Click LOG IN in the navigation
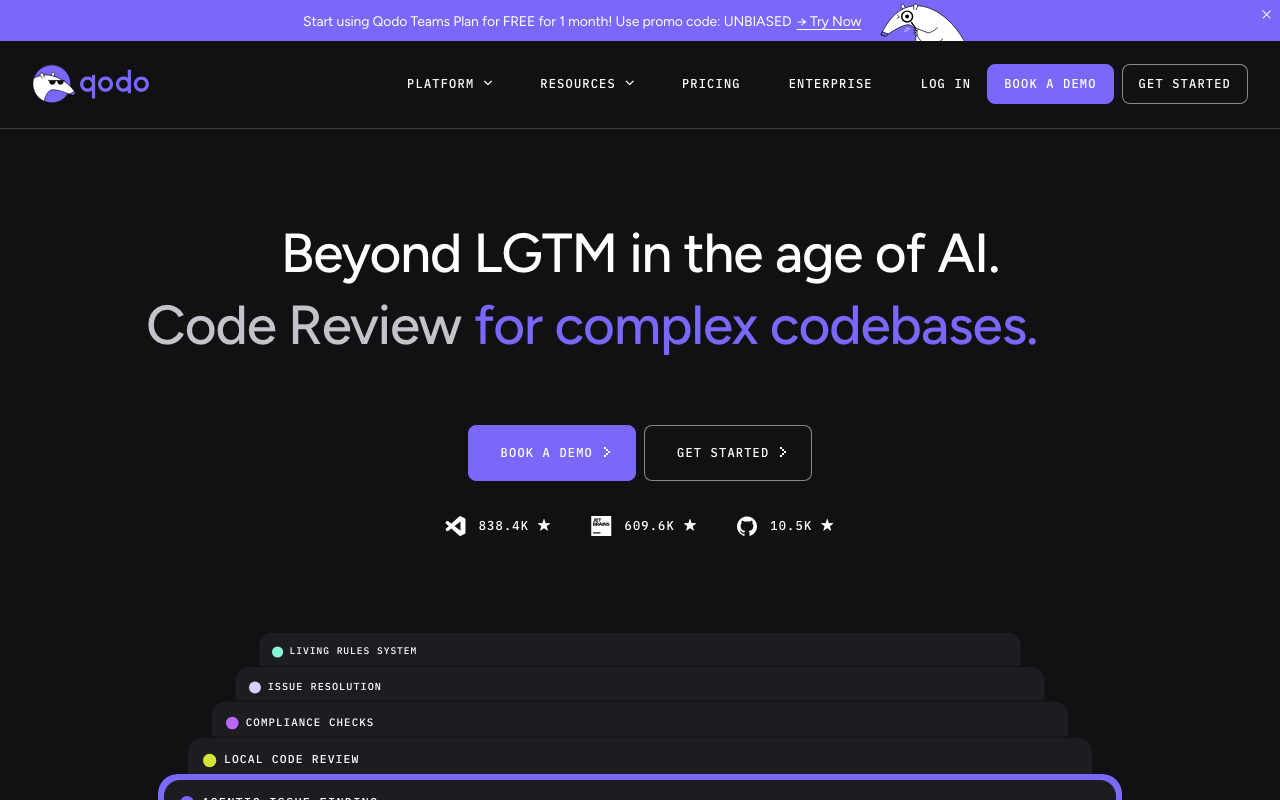The height and width of the screenshot is (800, 1280). [x=944, y=84]
